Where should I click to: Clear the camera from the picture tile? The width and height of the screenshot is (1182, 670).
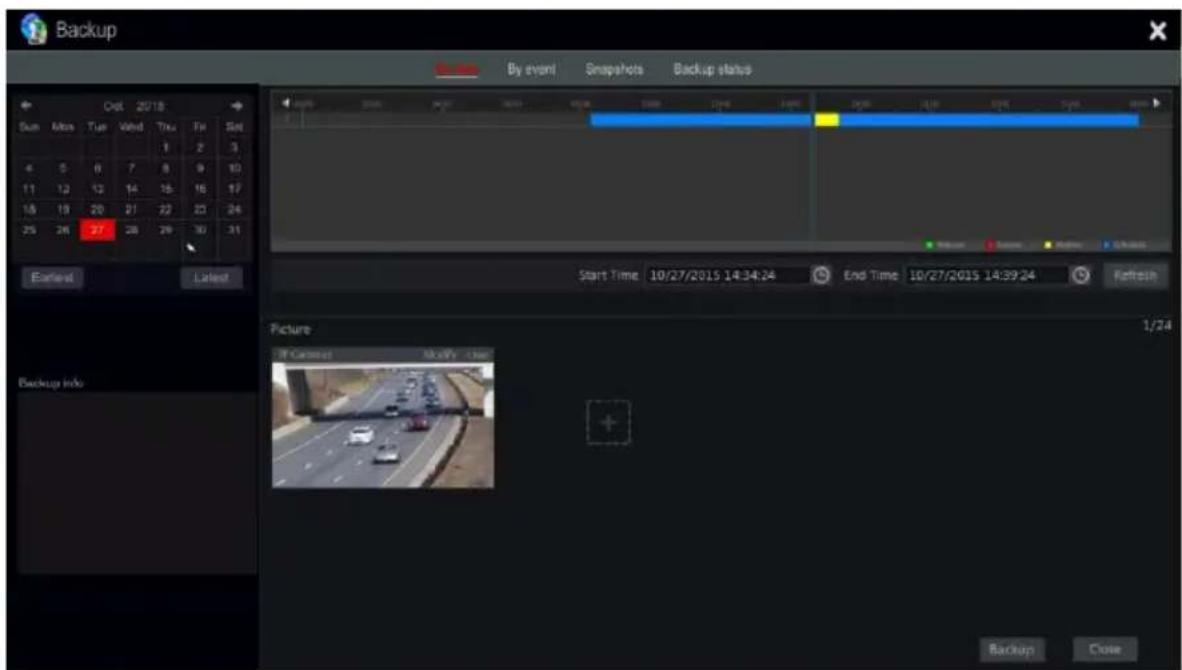(478, 354)
